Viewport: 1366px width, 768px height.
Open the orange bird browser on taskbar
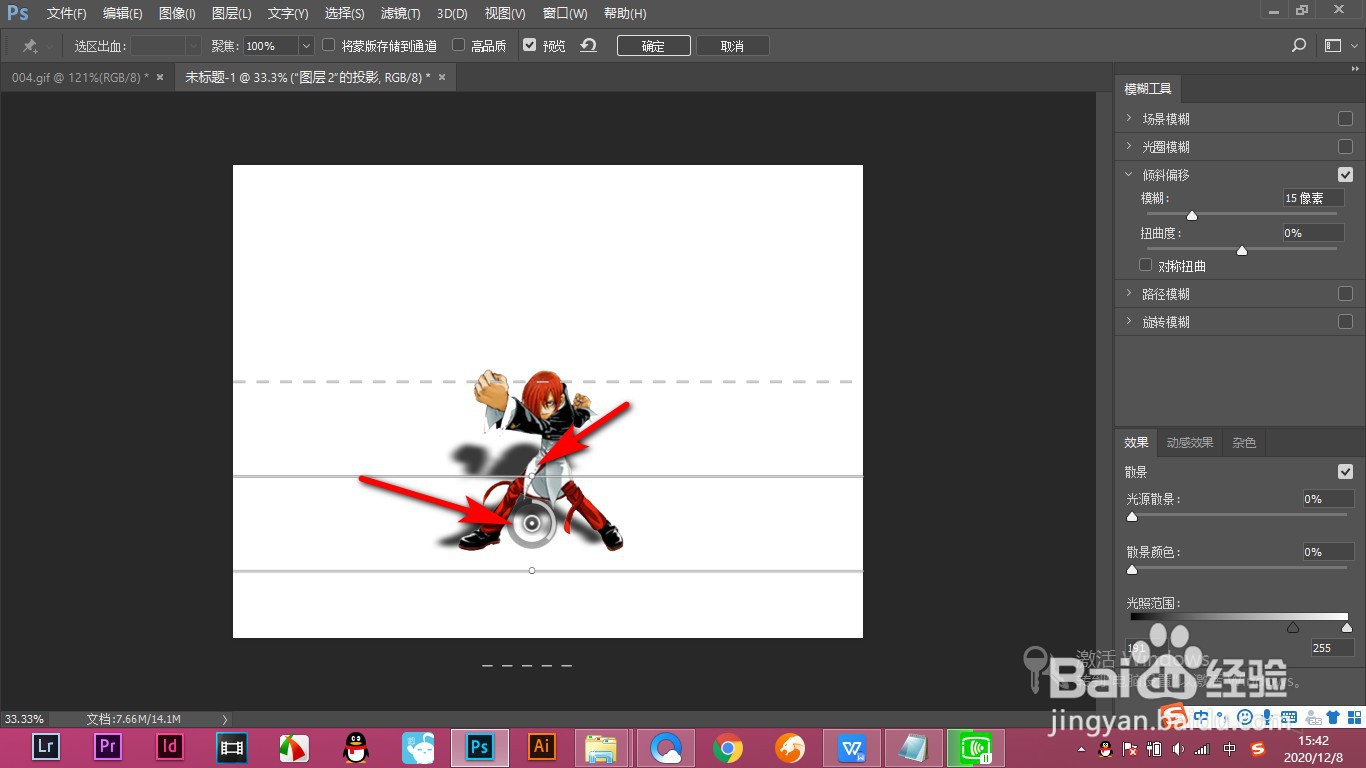(x=790, y=747)
